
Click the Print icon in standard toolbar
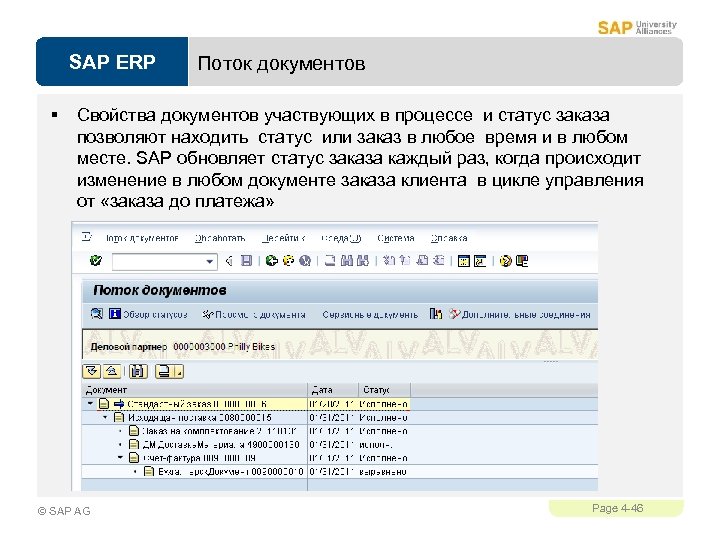click(330, 261)
